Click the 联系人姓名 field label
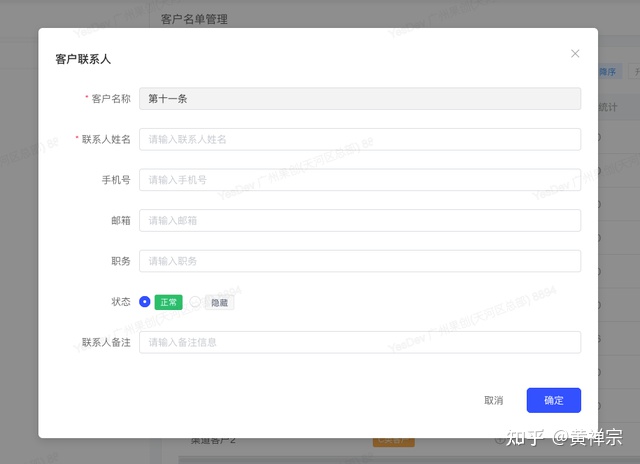Image resolution: width=640 pixels, height=464 pixels. 106,139
